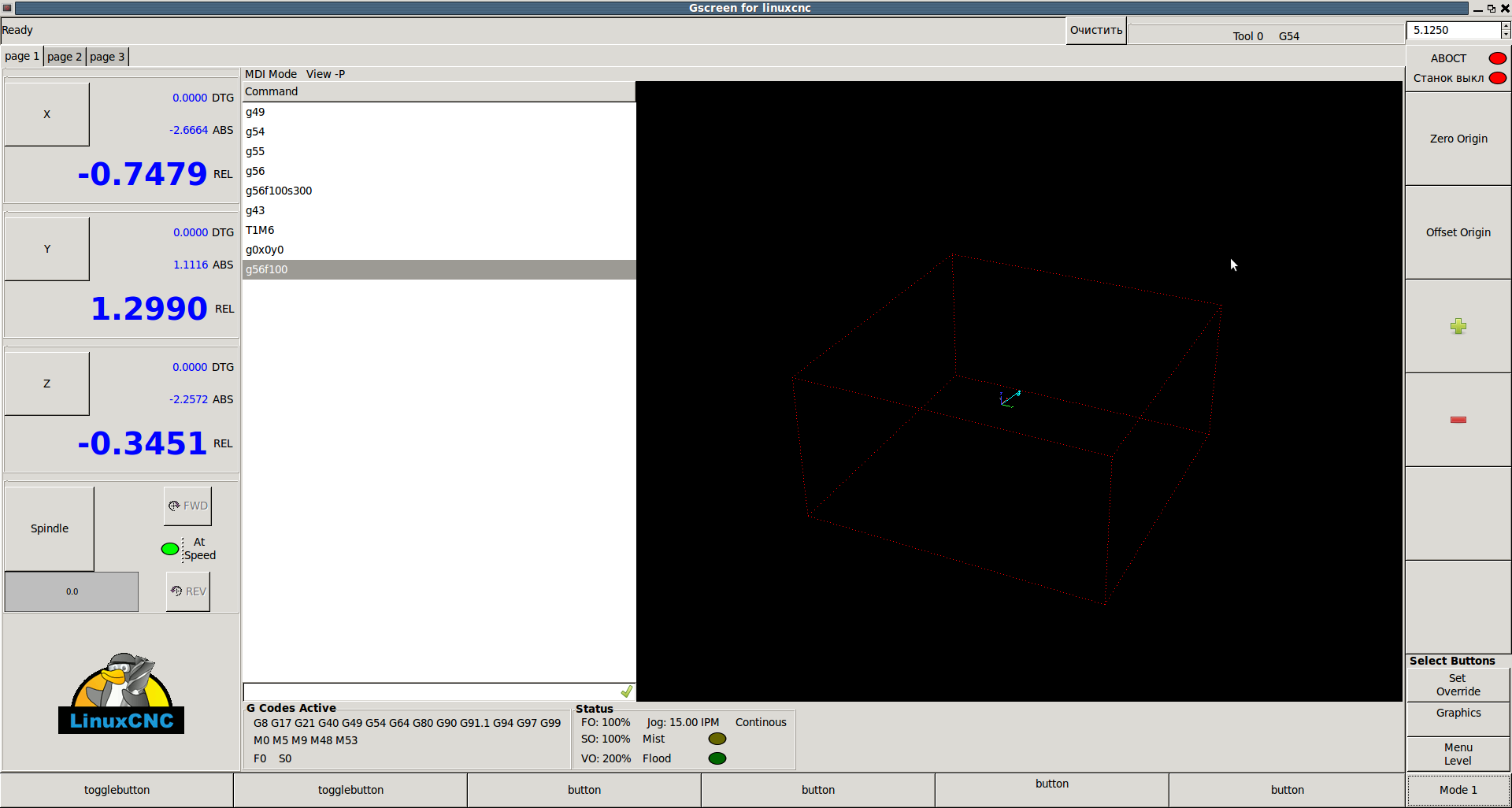Click the Очистить clear button
The image size is (1512, 808).
click(x=1096, y=31)
